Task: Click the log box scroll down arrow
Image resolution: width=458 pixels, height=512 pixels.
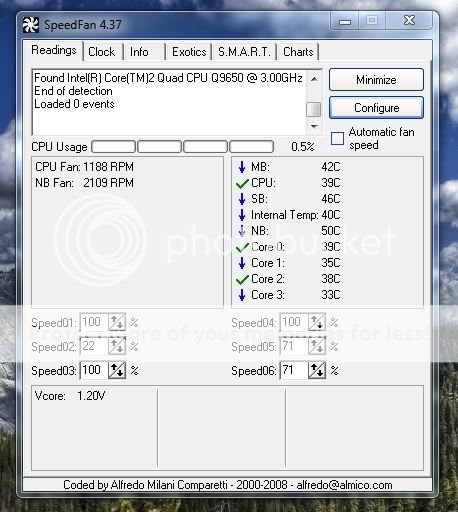Action: [x=314, y=127]
